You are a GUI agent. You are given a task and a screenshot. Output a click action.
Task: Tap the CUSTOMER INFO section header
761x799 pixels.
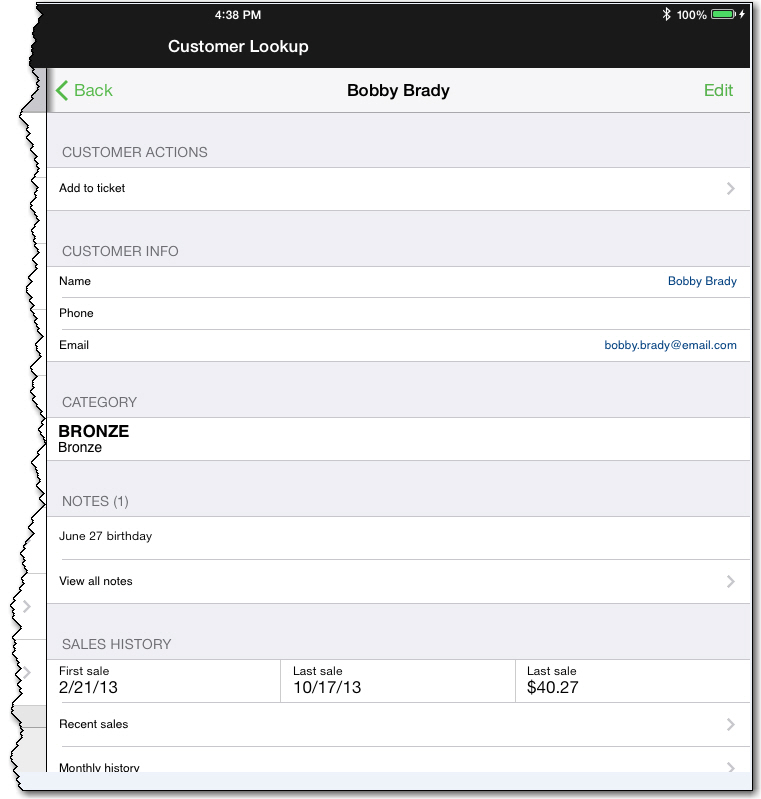pyautogui.click(x=120, y=251)
